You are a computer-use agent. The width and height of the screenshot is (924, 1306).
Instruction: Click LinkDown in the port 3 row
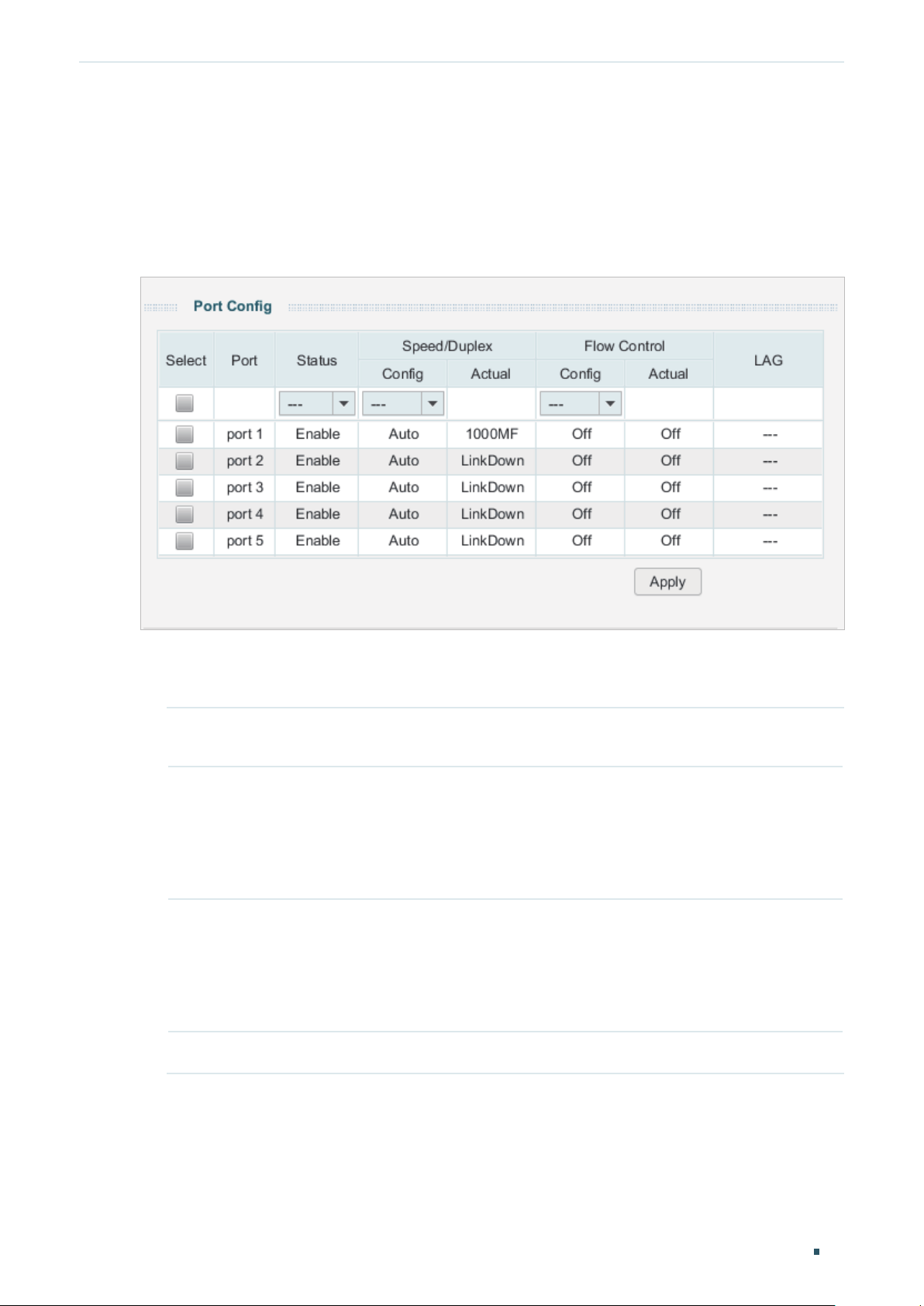click(x=492, y=488)
